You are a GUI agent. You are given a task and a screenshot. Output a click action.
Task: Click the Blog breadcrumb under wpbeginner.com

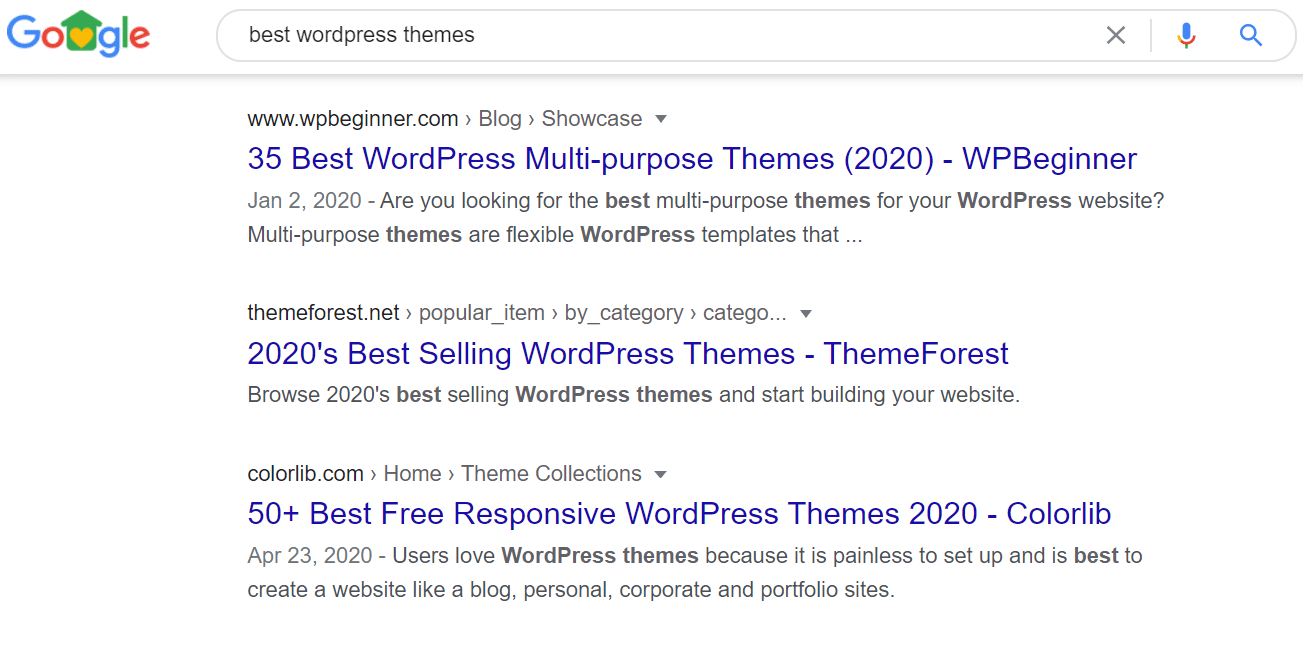click(500, 118)
